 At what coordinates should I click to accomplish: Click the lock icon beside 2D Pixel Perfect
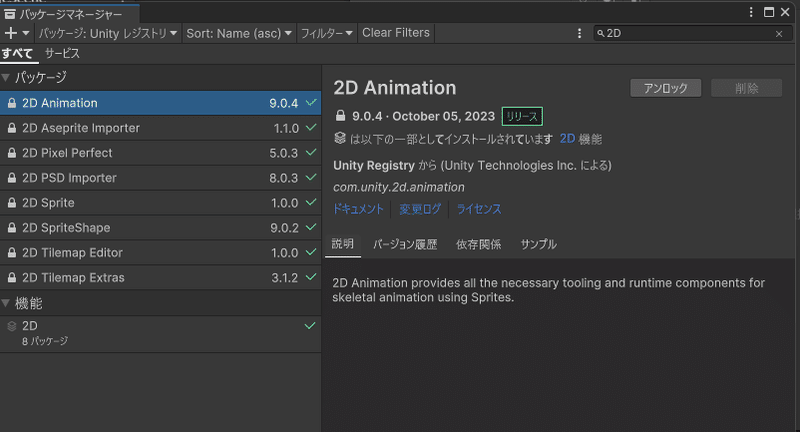12,153
